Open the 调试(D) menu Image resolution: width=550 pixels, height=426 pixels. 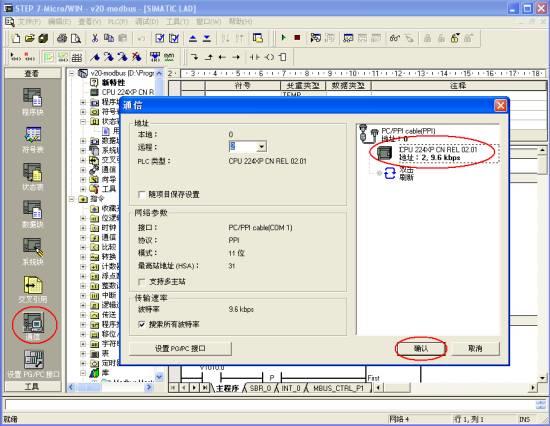(147, 22)
